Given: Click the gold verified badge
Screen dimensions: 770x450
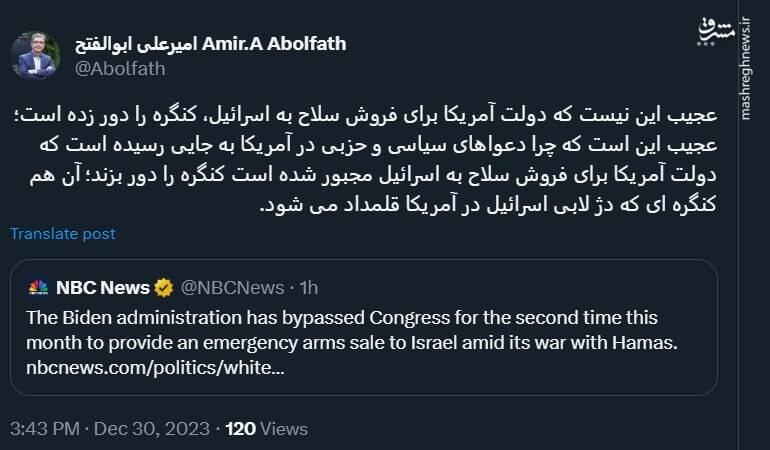Looking at the screenshot, I should (165, 288).
